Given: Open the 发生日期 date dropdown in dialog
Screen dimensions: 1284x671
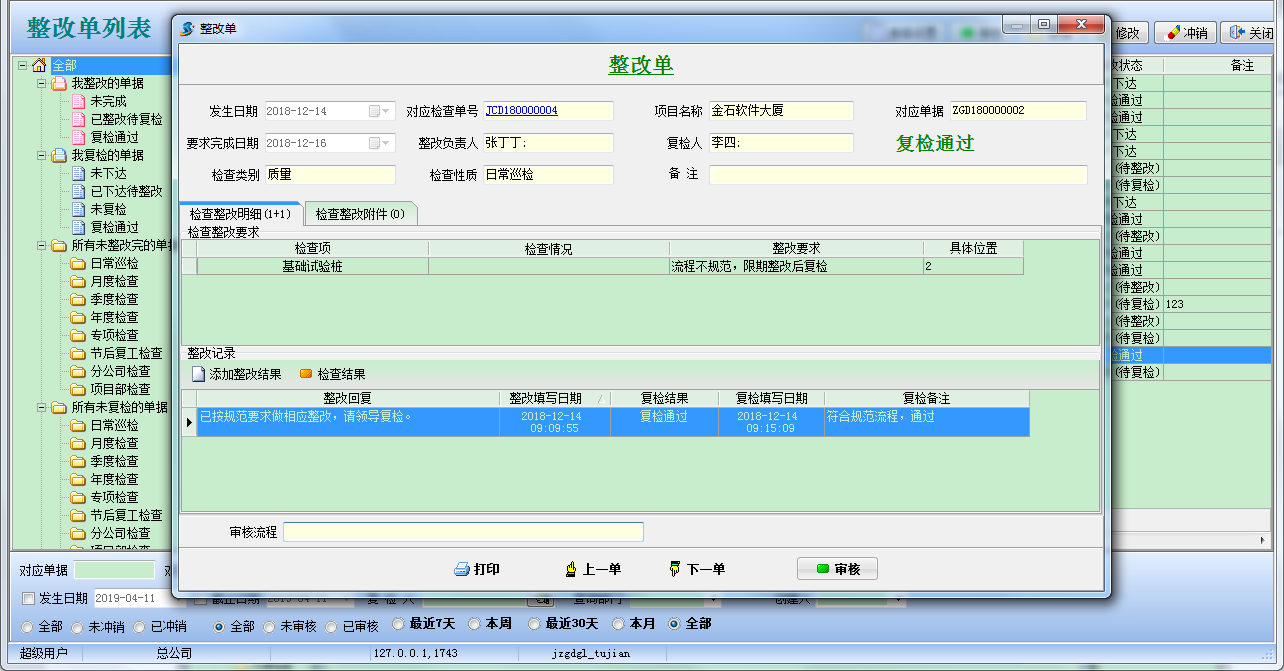Looking at the screenshot, I should coord(380,111).
